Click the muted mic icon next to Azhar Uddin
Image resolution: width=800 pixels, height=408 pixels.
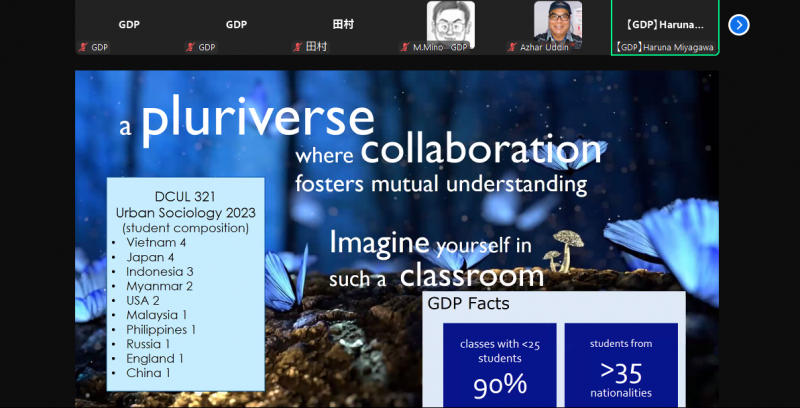point(512,47)
